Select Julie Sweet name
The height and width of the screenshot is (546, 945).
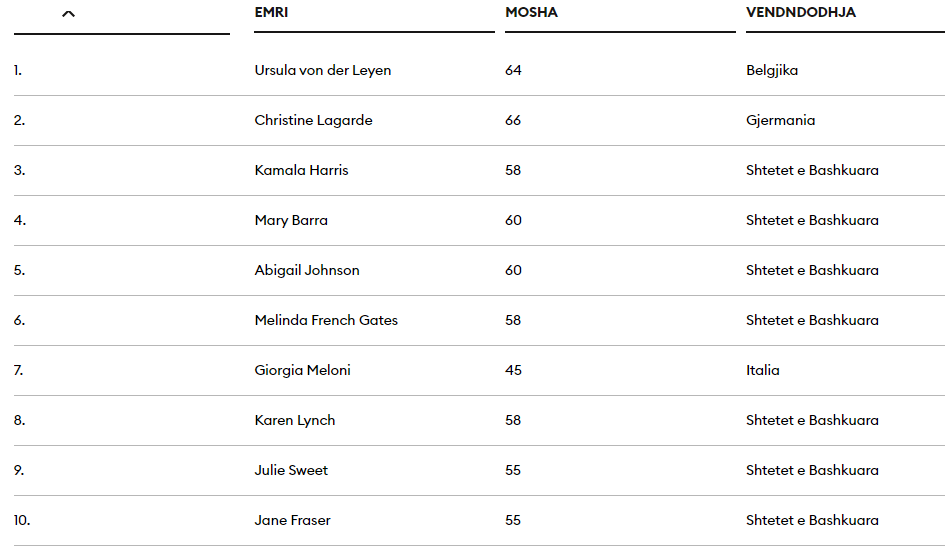(291, 471)
